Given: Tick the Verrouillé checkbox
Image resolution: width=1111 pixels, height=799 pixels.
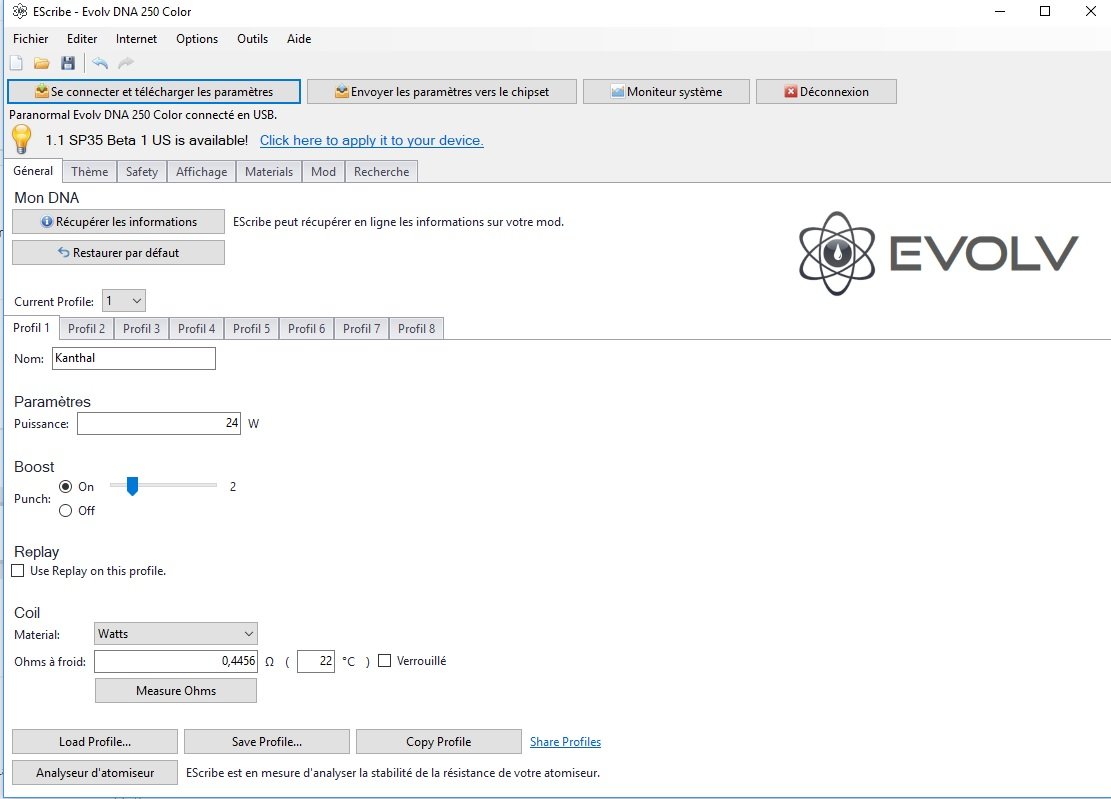Looking at the screenshot, I should tap(385, 661).
